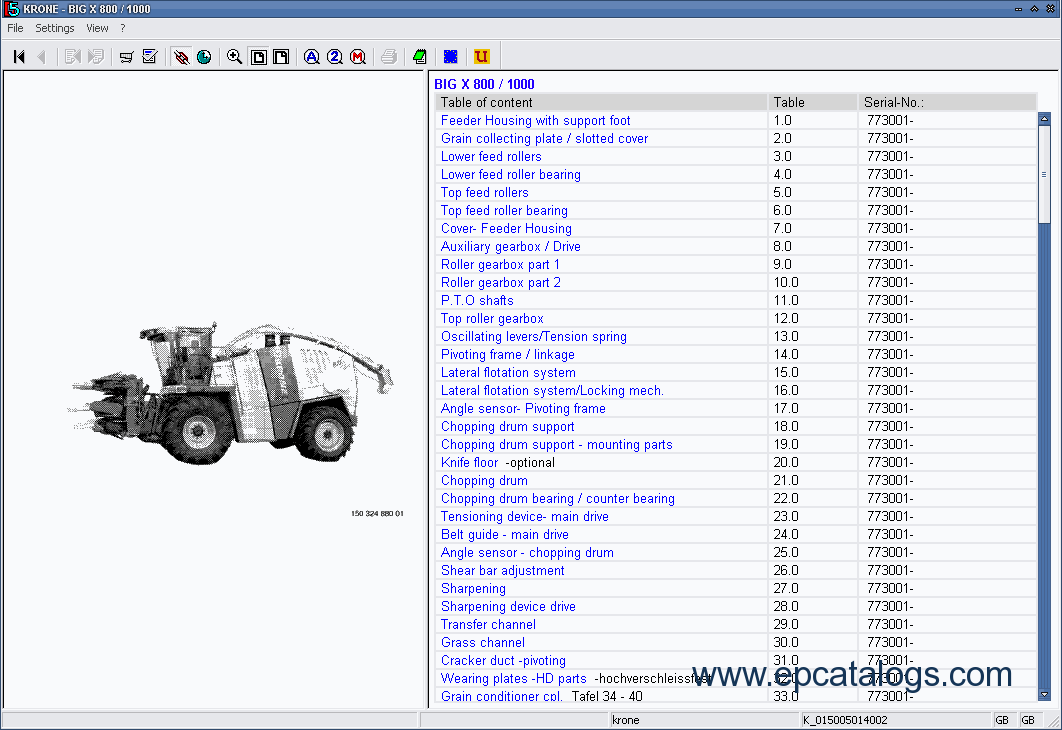Open 'Feeder Housing with support foot' entry
This screenshot has height=730, width=1062.
coord(536,121)
